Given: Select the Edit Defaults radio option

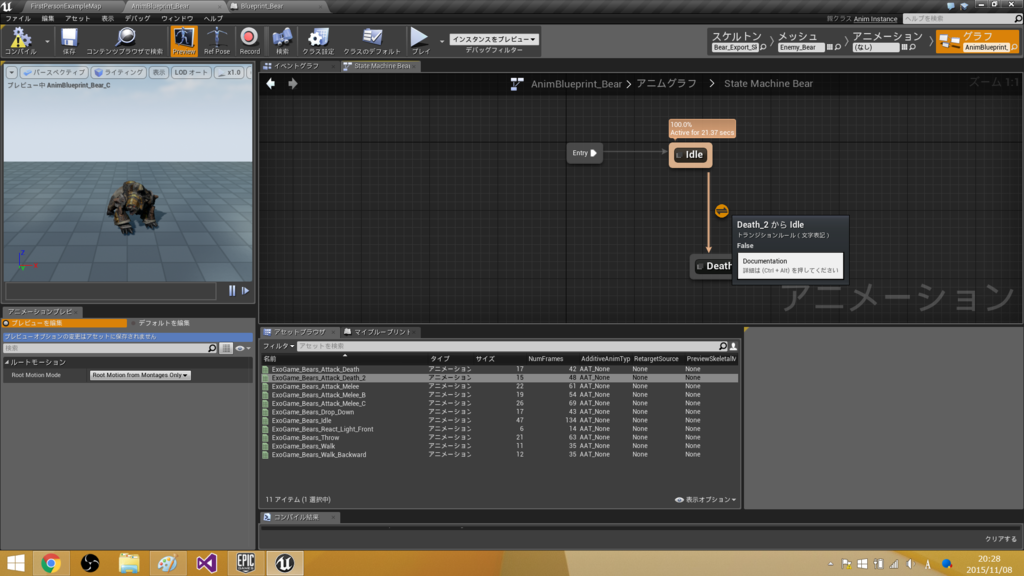Looking at the screenshot, I should pyautogui.click(x=161, y=323).
